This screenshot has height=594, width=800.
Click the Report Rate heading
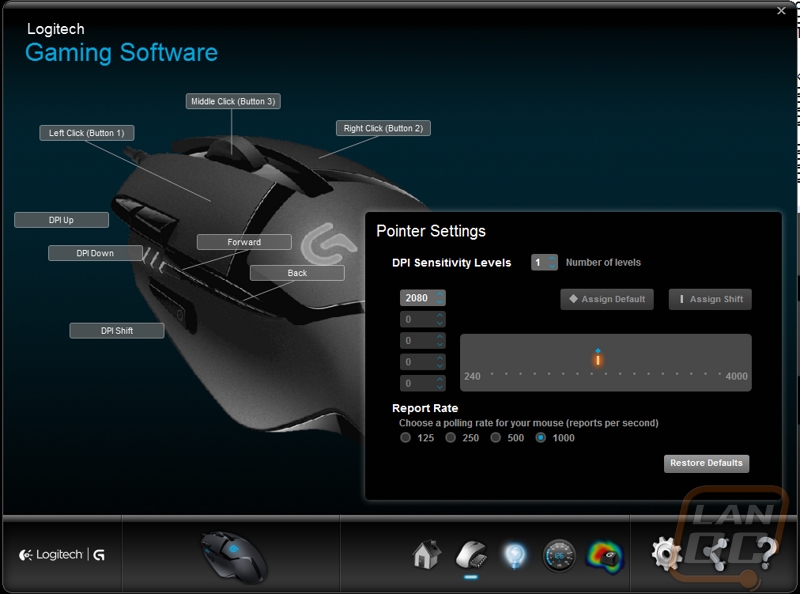[x=425, y=408]
